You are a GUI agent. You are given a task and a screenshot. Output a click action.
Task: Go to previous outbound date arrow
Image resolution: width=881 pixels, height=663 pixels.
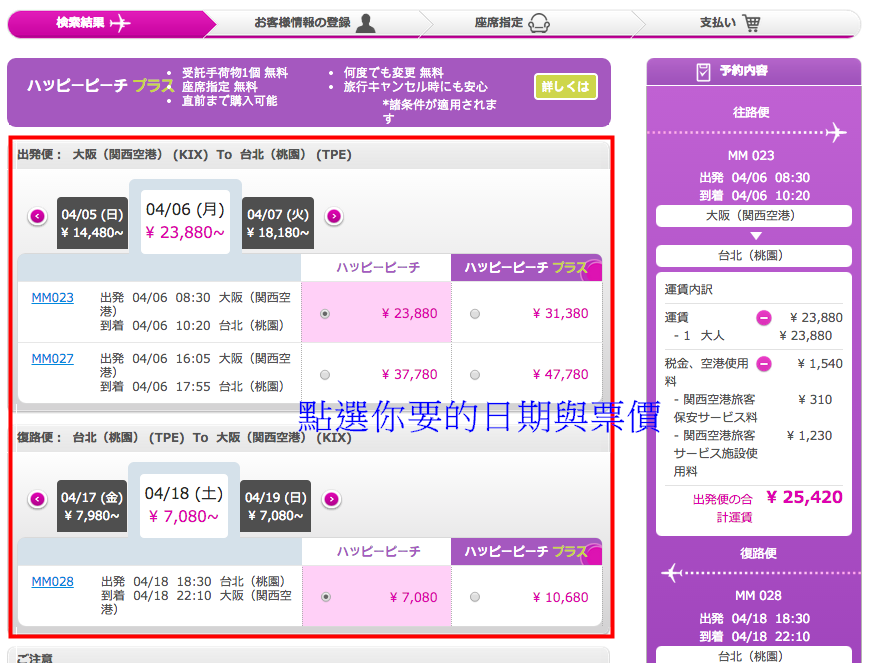pos(38,216)
